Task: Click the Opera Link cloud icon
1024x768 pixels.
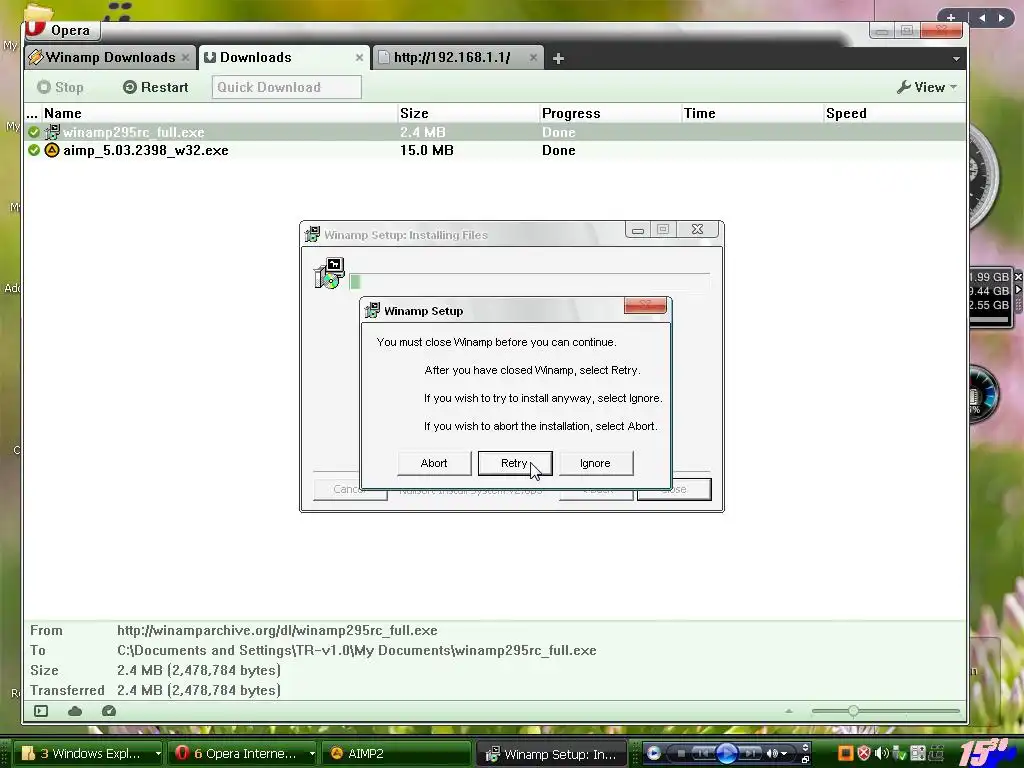Action: (x=75, y=711)
